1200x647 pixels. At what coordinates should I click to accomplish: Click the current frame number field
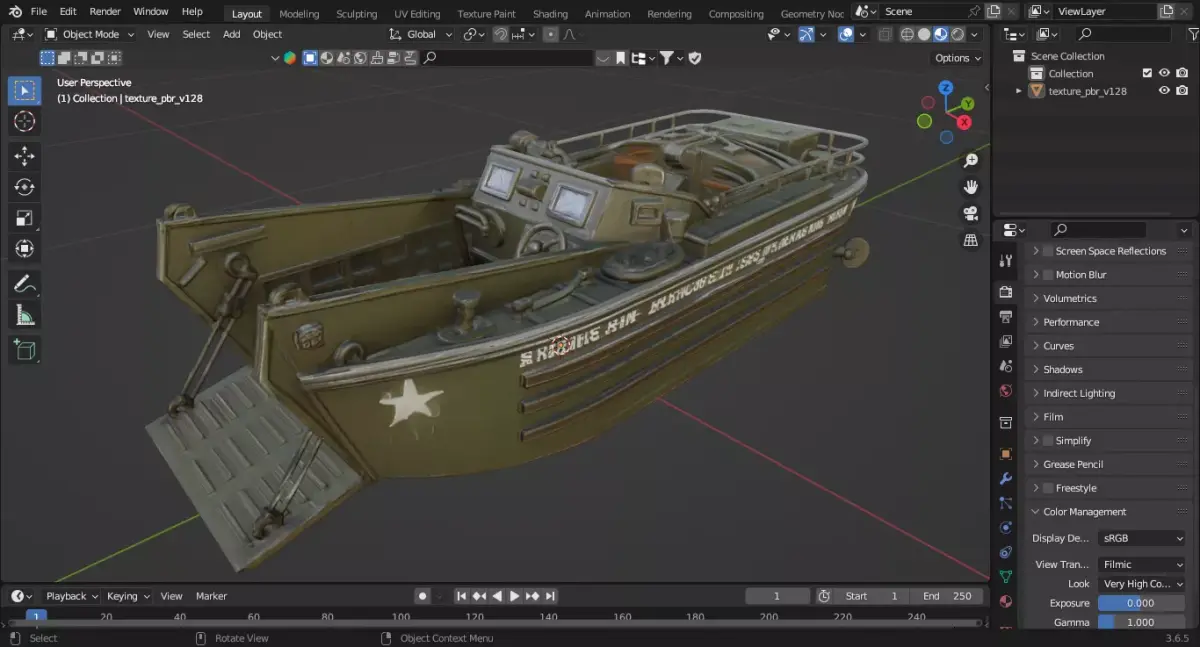pyautogui.click(x=778, y=596)
